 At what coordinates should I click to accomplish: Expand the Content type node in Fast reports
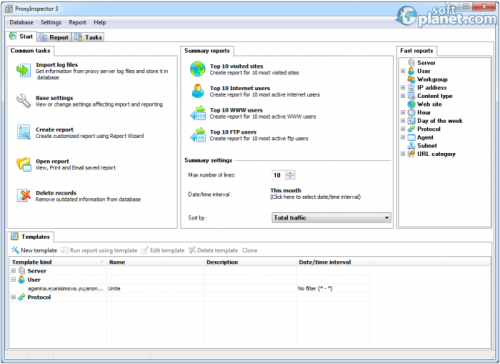tap(403, 96)
